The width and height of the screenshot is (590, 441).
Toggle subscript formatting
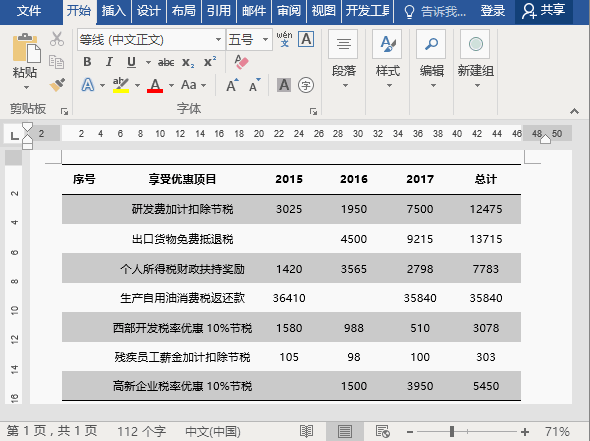188,62
